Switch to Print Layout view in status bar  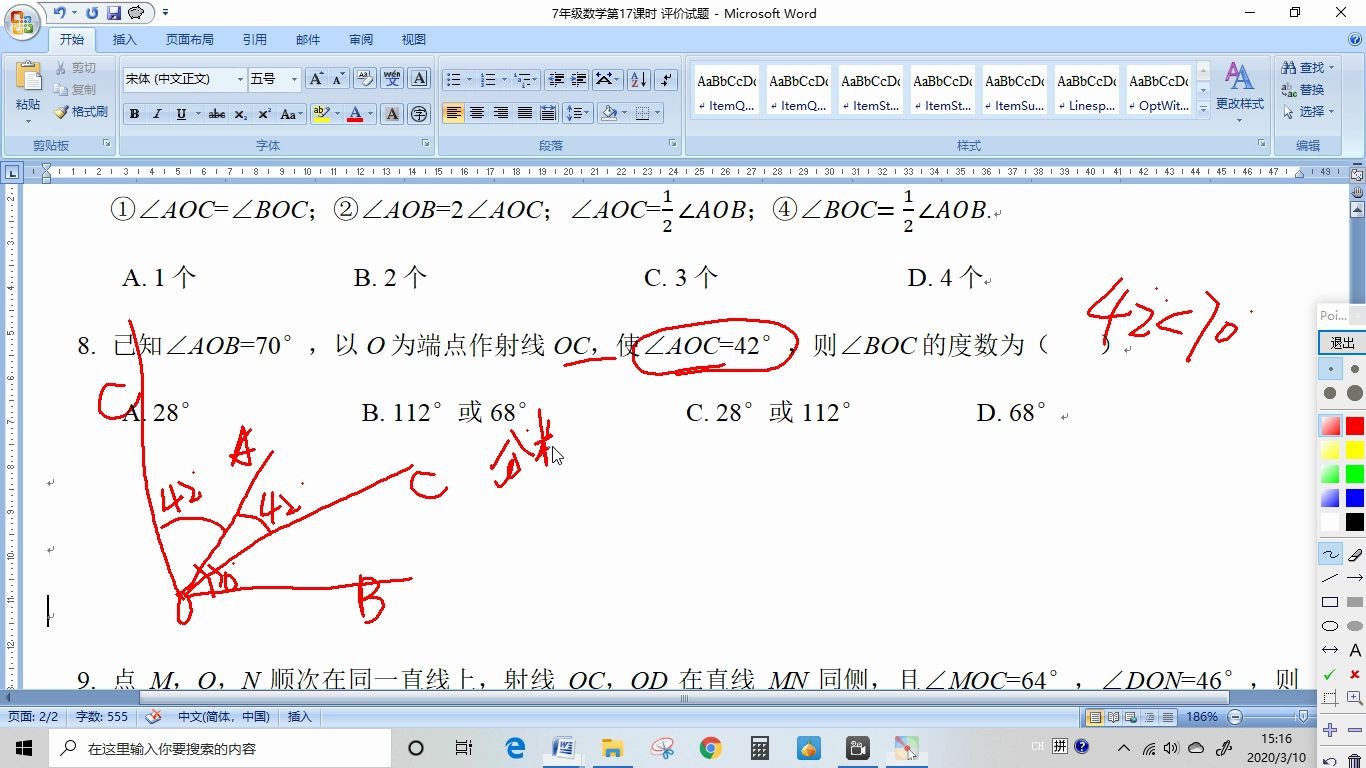pos(1095,717)
